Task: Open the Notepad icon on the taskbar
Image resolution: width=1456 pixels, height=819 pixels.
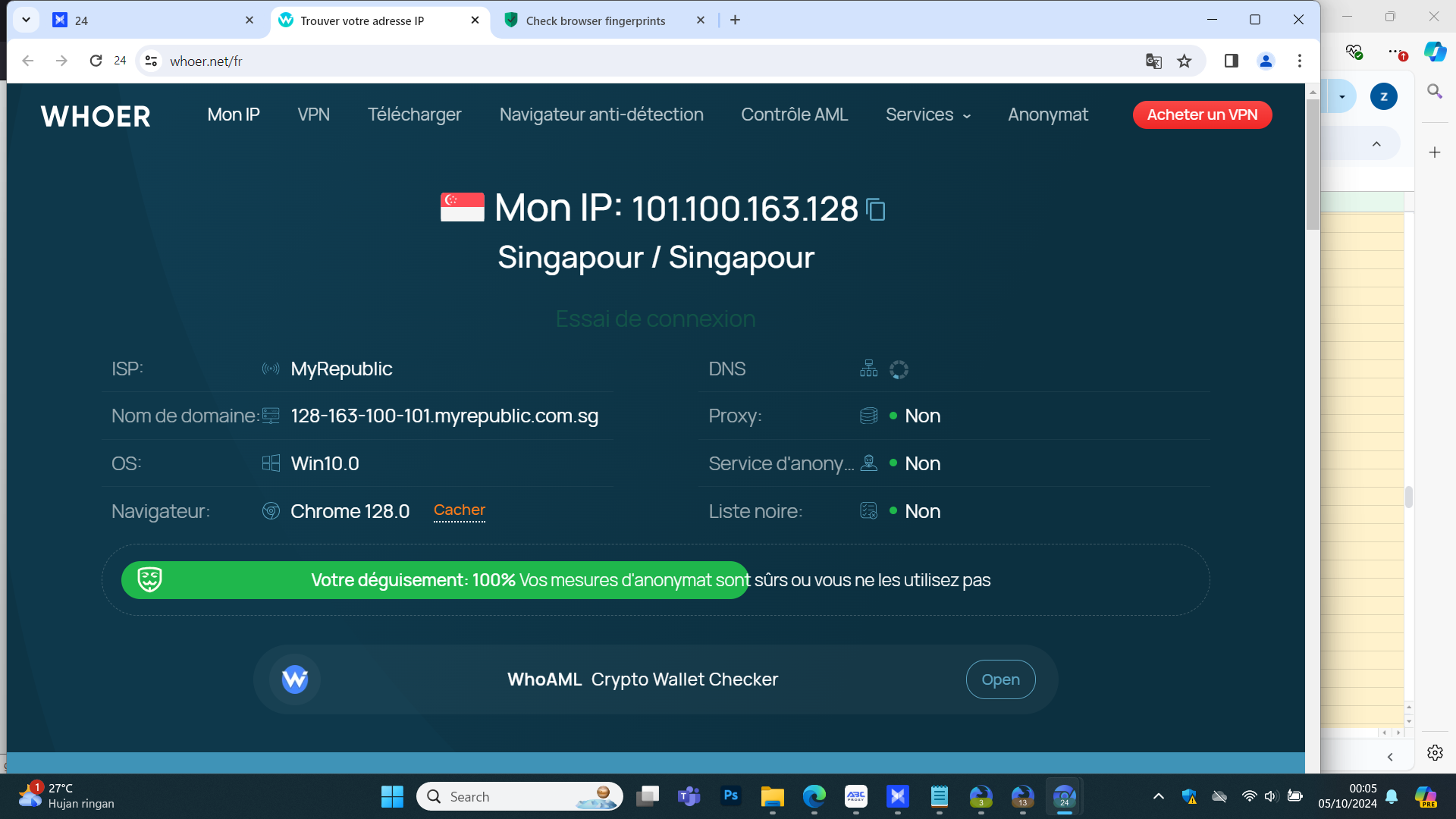Action: tap(940, 796)
